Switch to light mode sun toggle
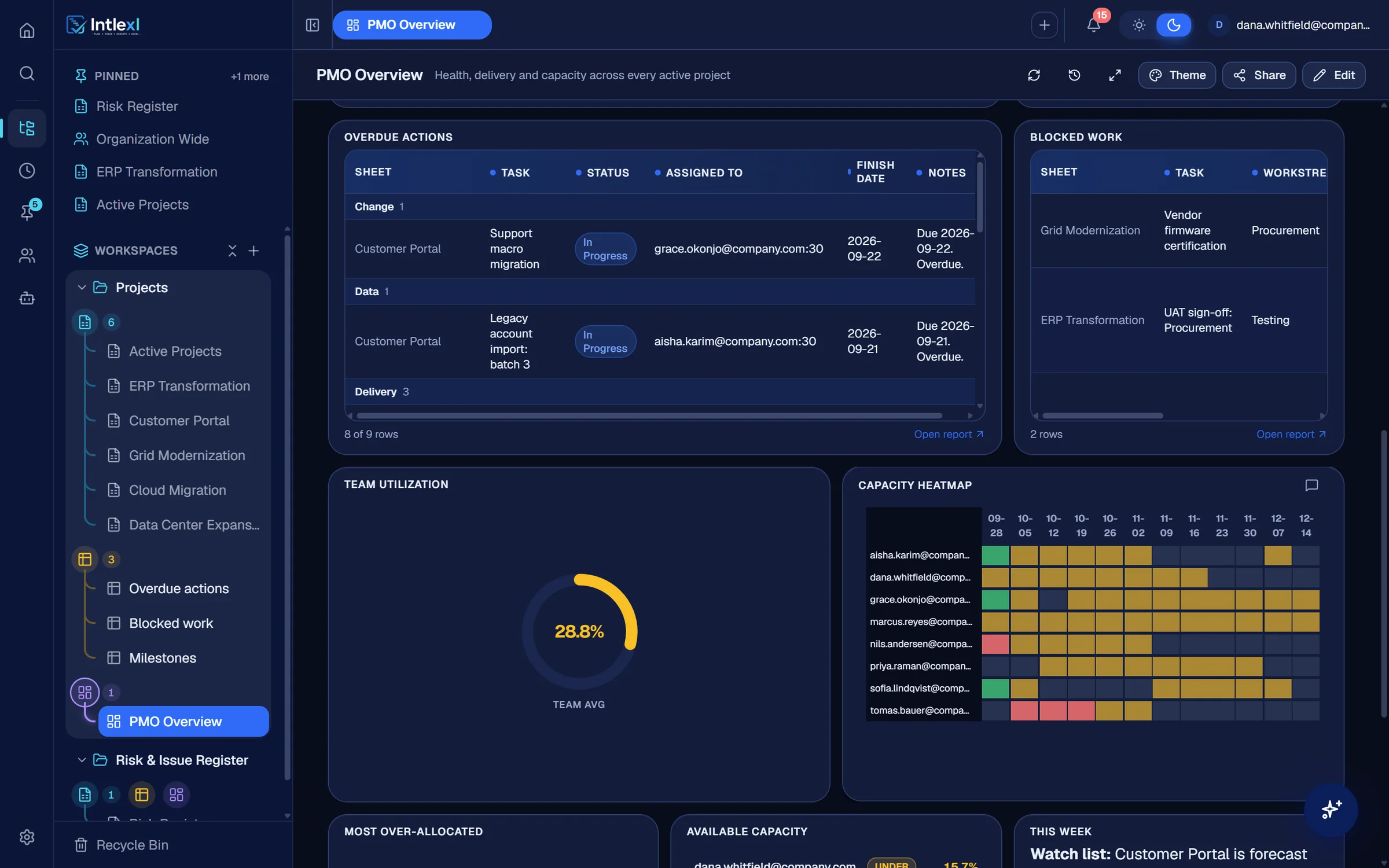The image size is (1389, 868). pos(1138,25)
